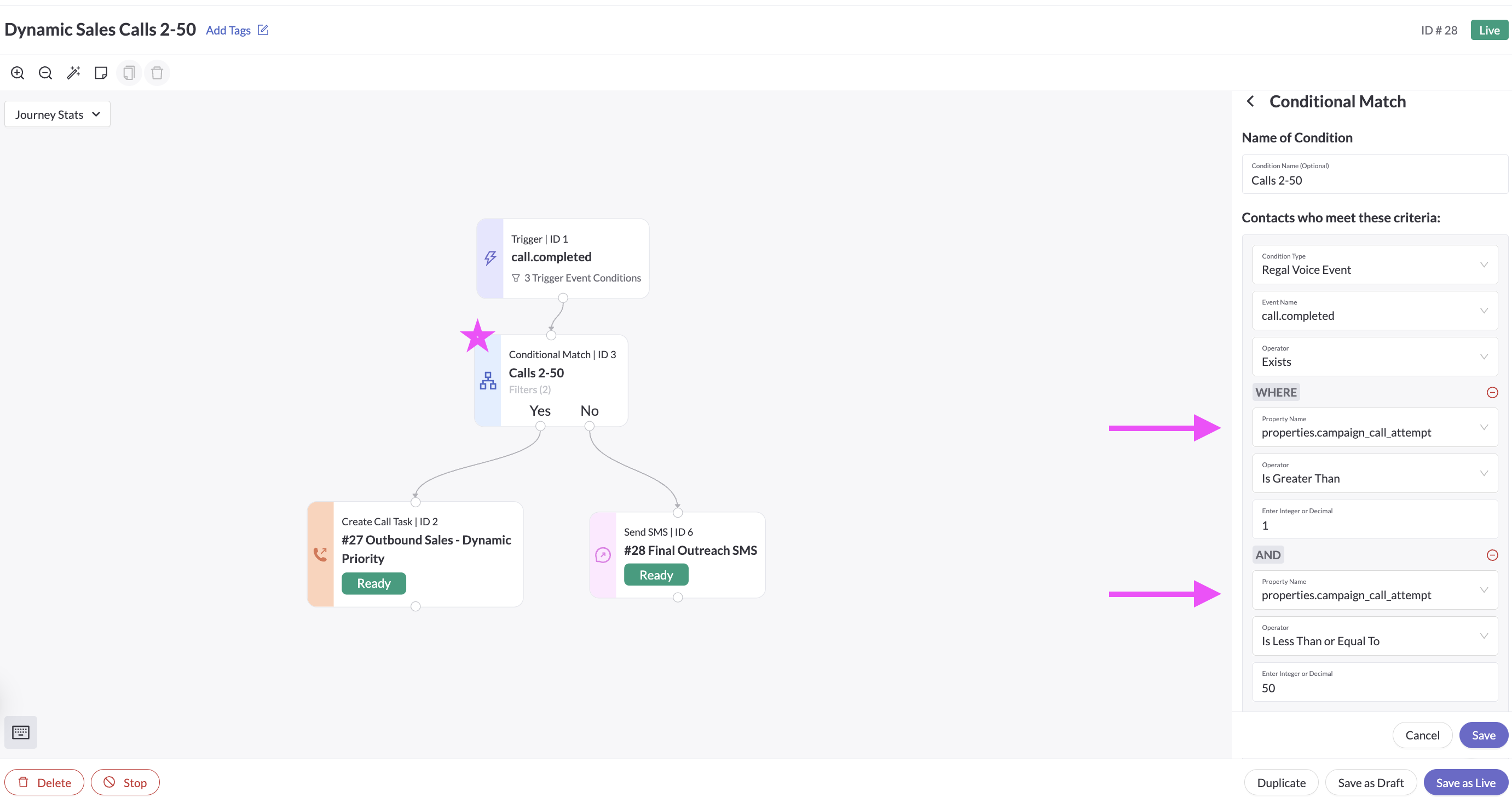Screen dimensions: 1512x803
Task: Click the zoom out magnifier icon
Action: pos(45,73)
